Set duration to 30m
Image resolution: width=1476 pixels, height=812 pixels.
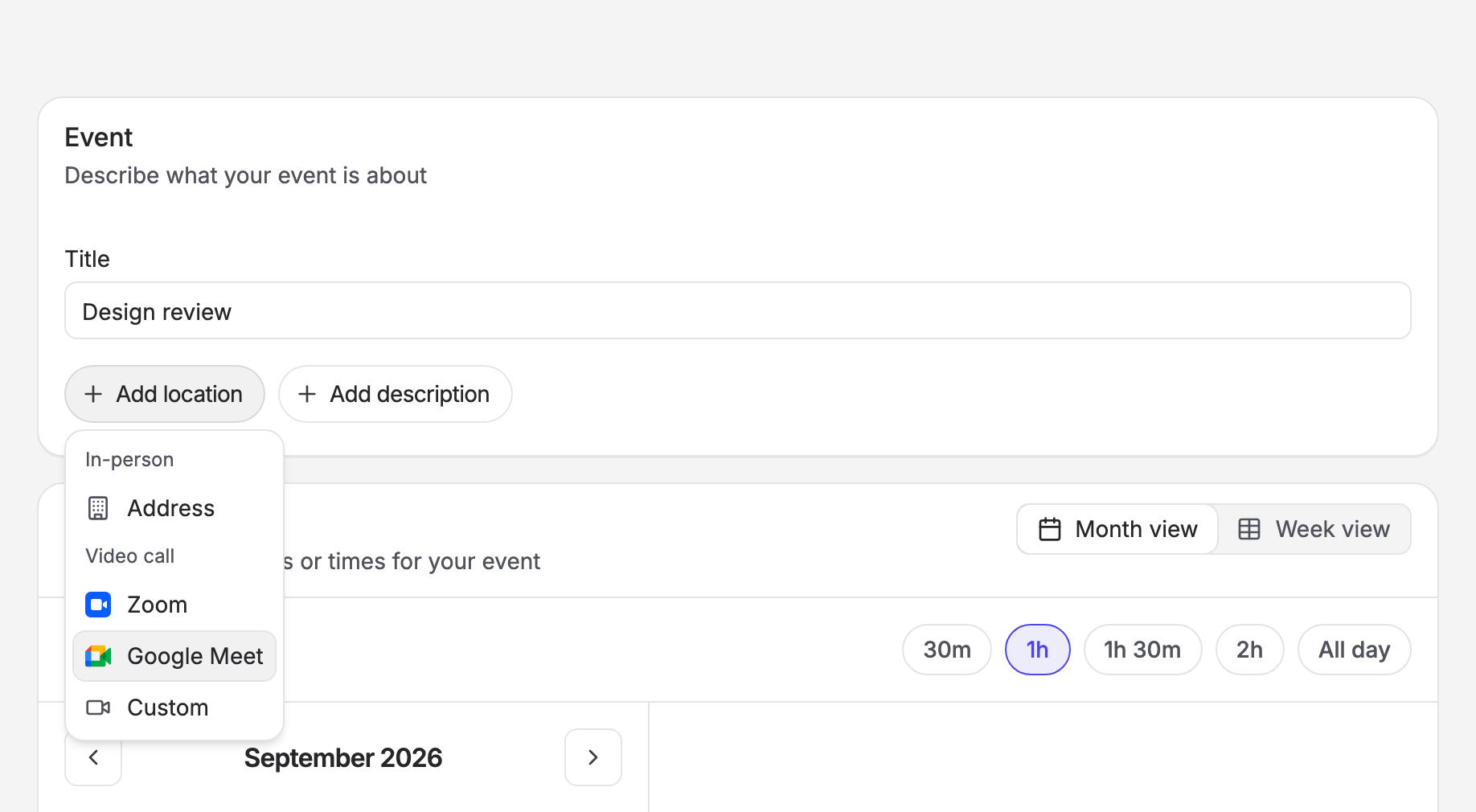pyautogui.click(x=947, y=650)
